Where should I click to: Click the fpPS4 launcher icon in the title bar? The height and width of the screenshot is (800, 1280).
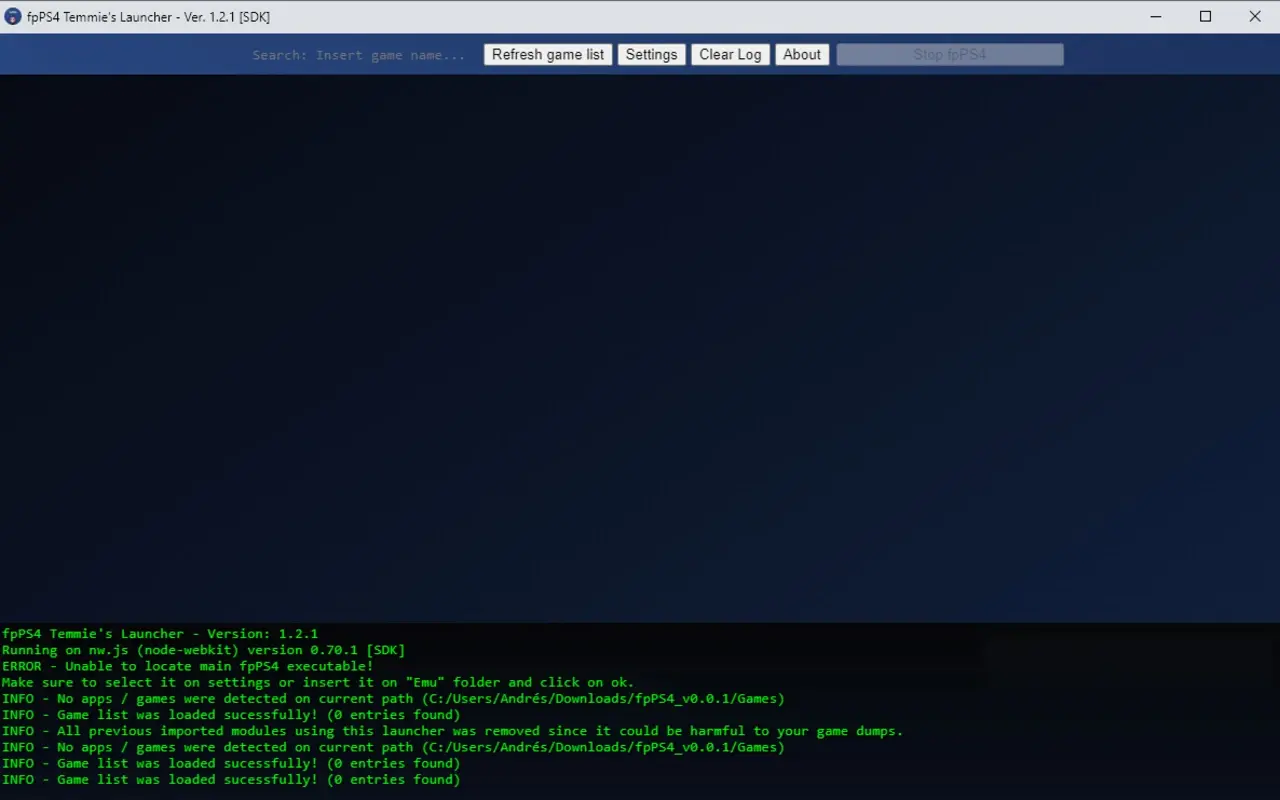13,16
